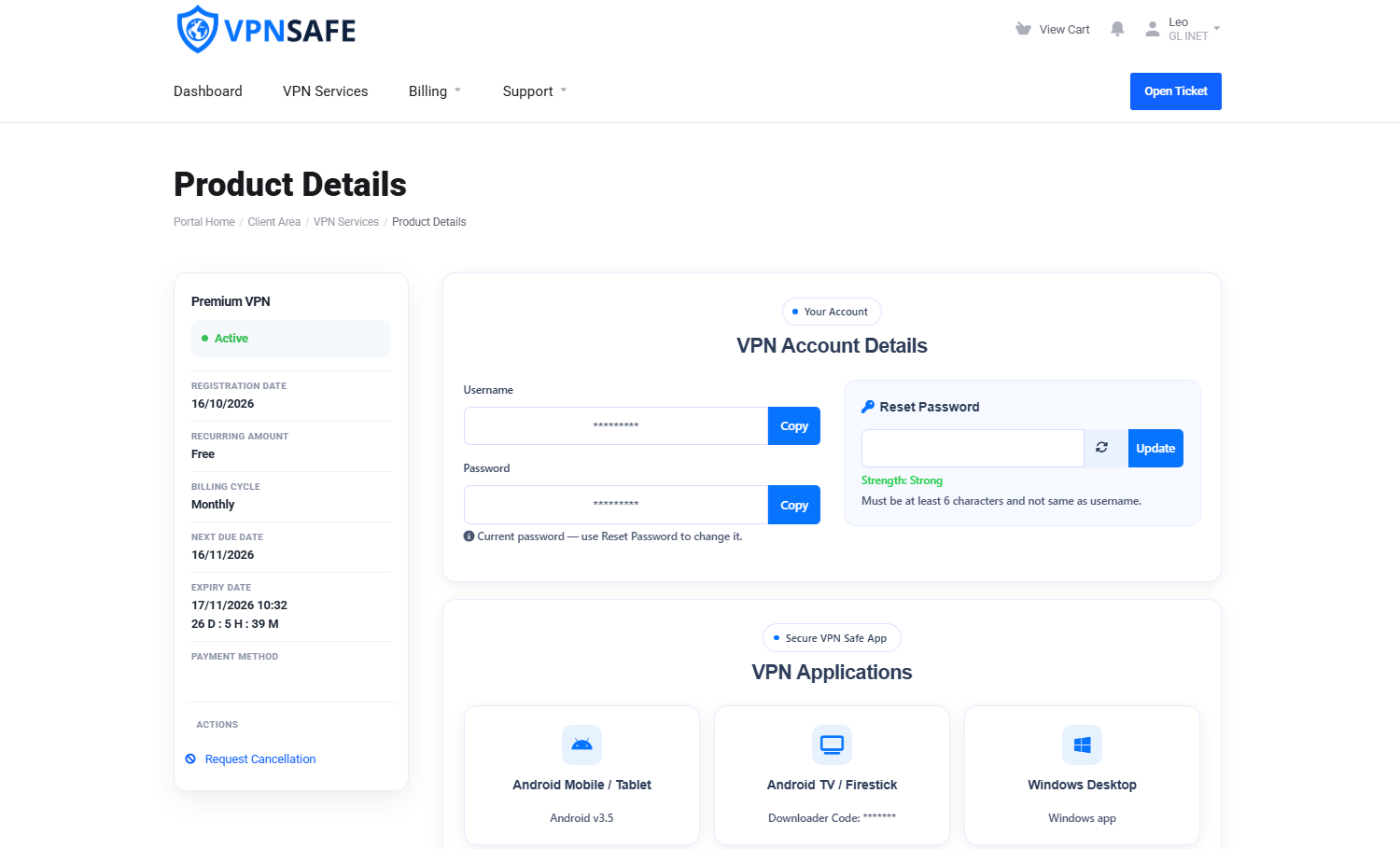Click the masked Password field
Viewport: 1400px width, 849px height.
click(616, 505)
